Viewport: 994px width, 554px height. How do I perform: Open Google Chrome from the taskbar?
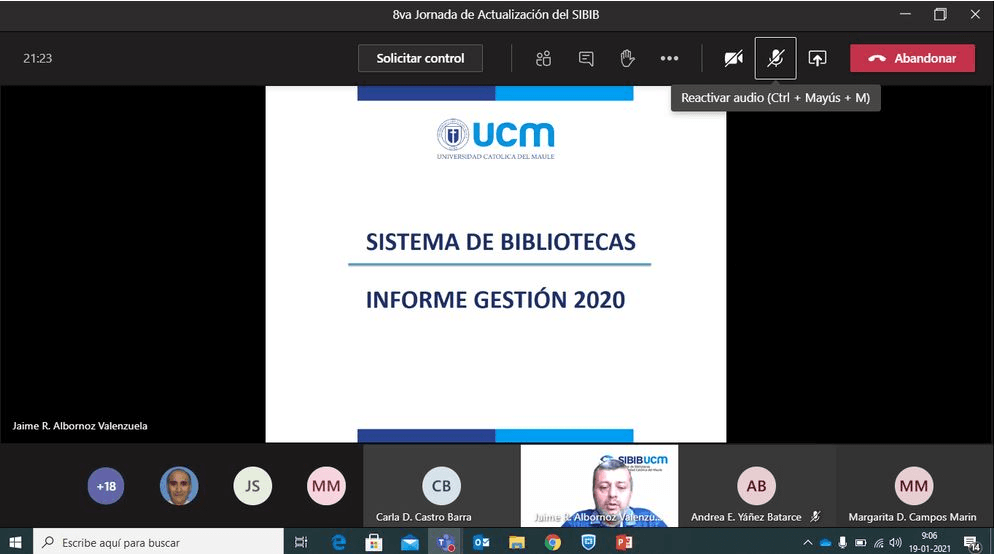coord(553,542)
